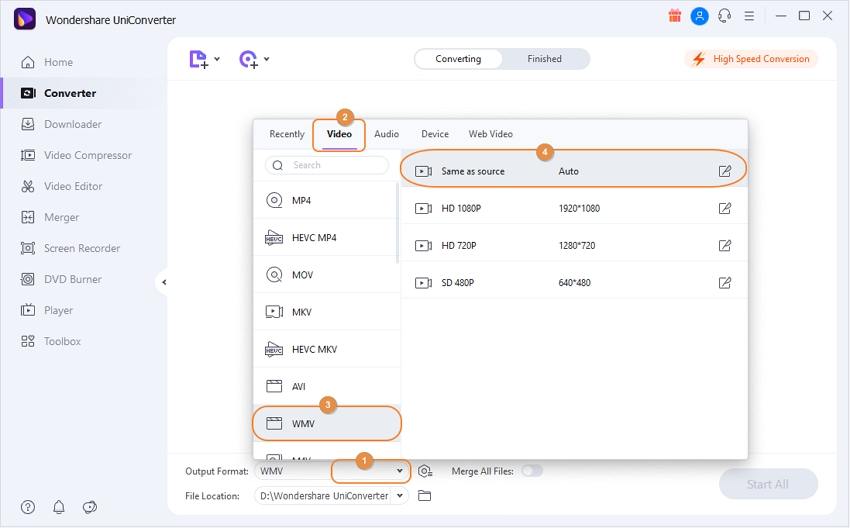Screen dimensions: 850x528
Task: Choose HEVC MKV from the format list
Action: [x=326, y=349]
